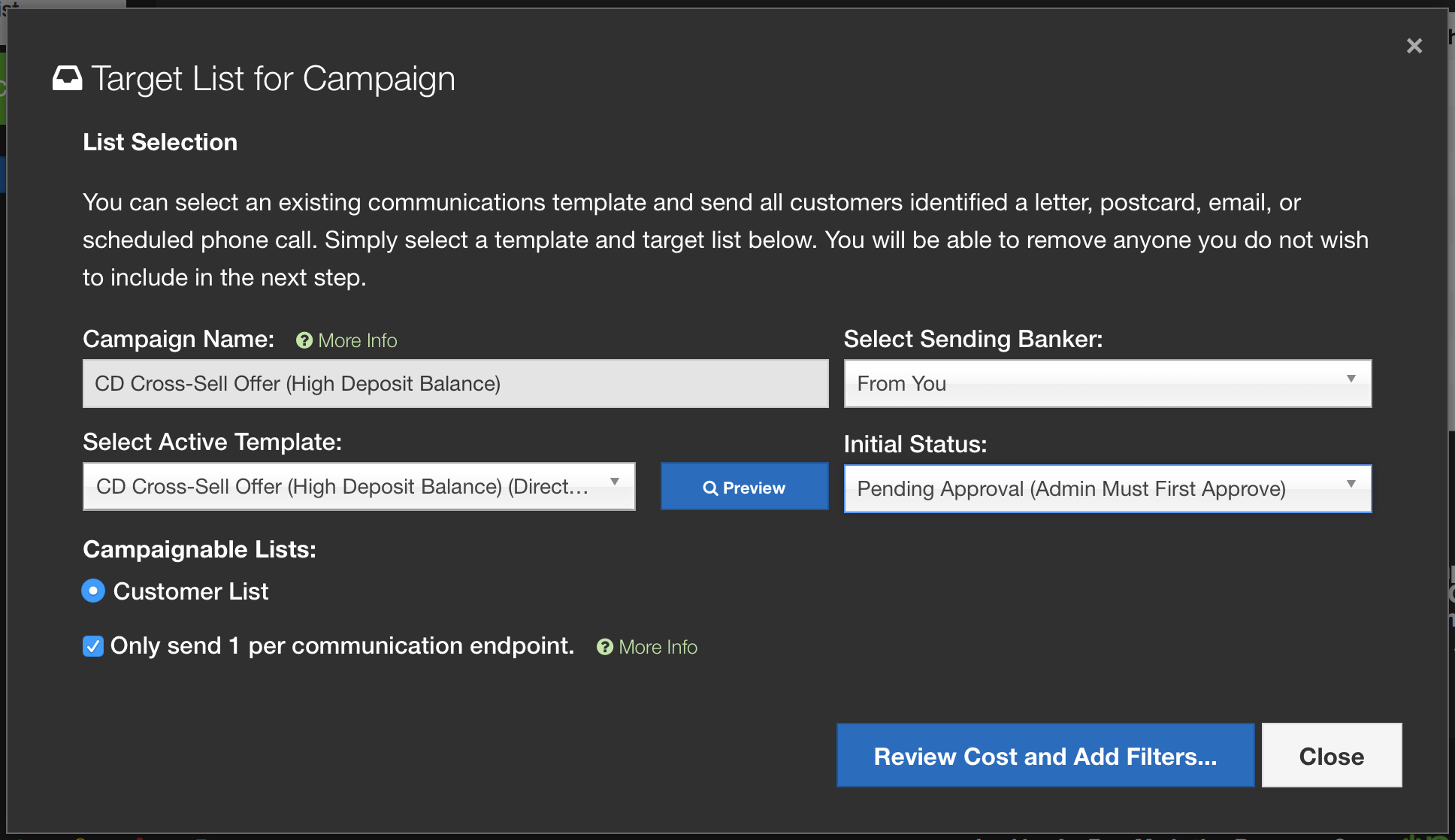Open the Select Sending Banker dropdown

[x=1107, y=384]
